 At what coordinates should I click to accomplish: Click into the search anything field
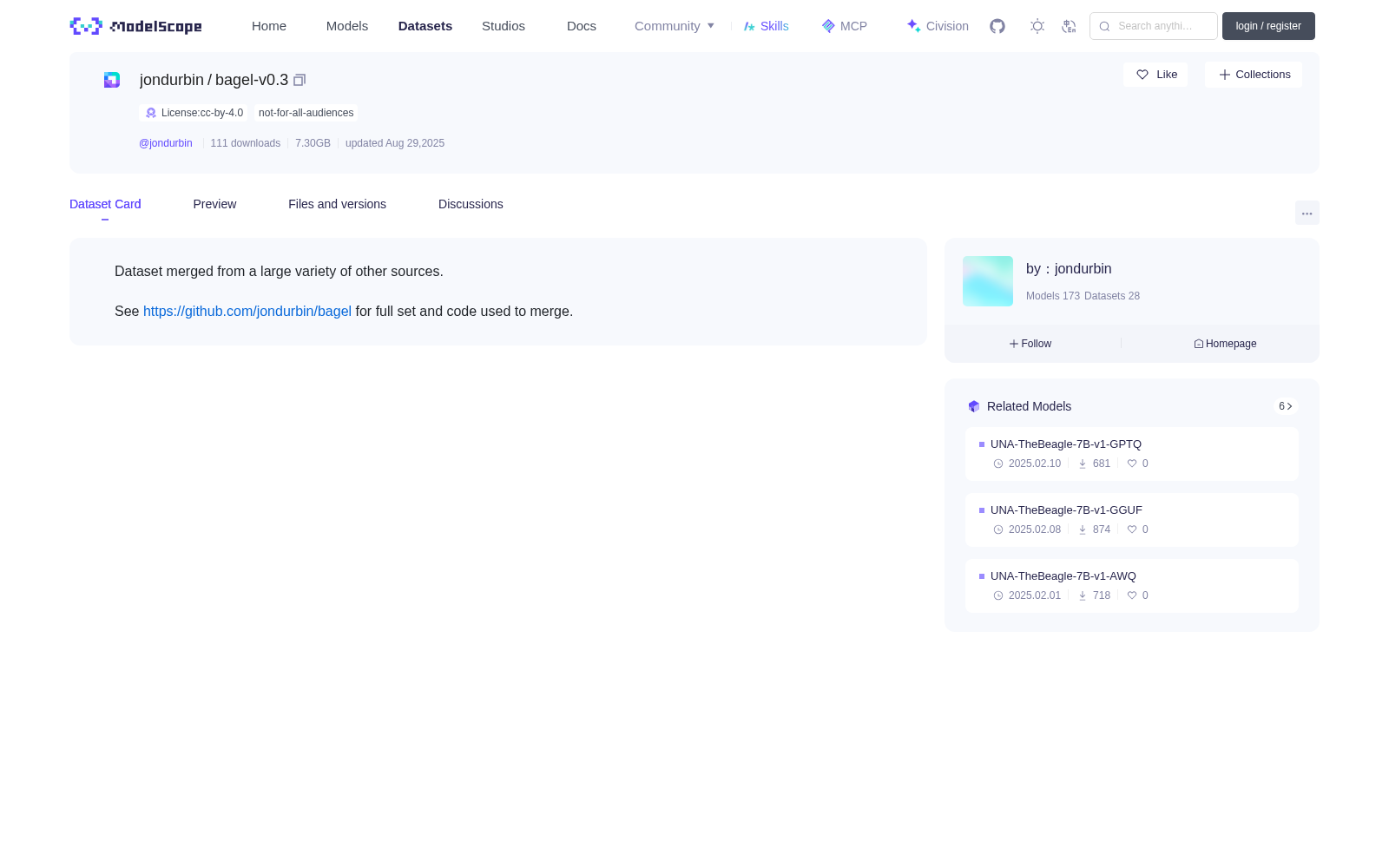point(1154,26)
